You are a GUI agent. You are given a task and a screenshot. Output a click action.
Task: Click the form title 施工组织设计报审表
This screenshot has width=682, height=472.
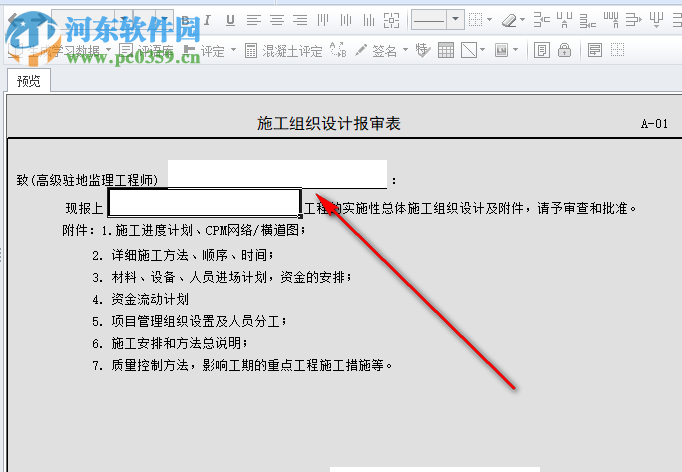click(328, 124)
